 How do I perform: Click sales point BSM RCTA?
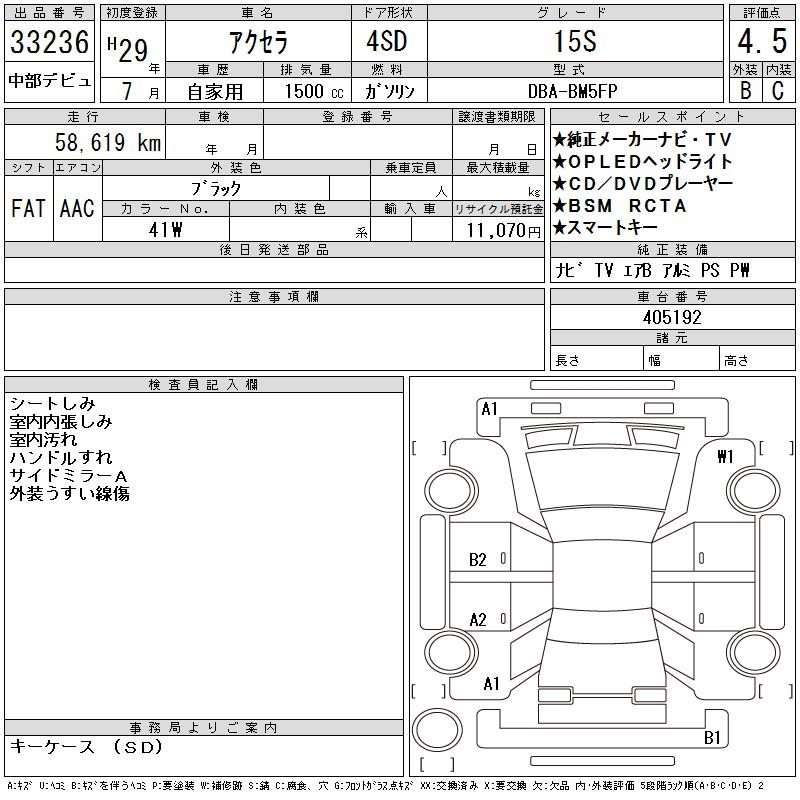coord(619,206)
